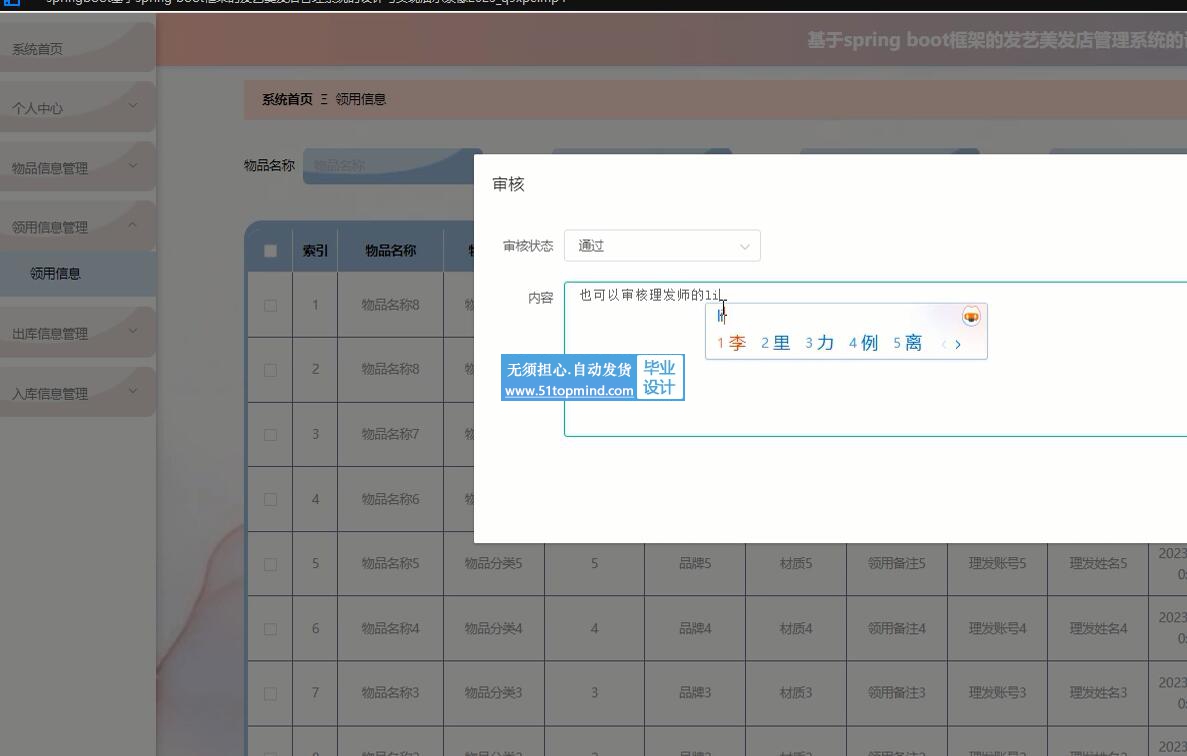Screen dimensions: 1187x756
Task: Choose IME candidate 5 离
Action: [908, 343]
